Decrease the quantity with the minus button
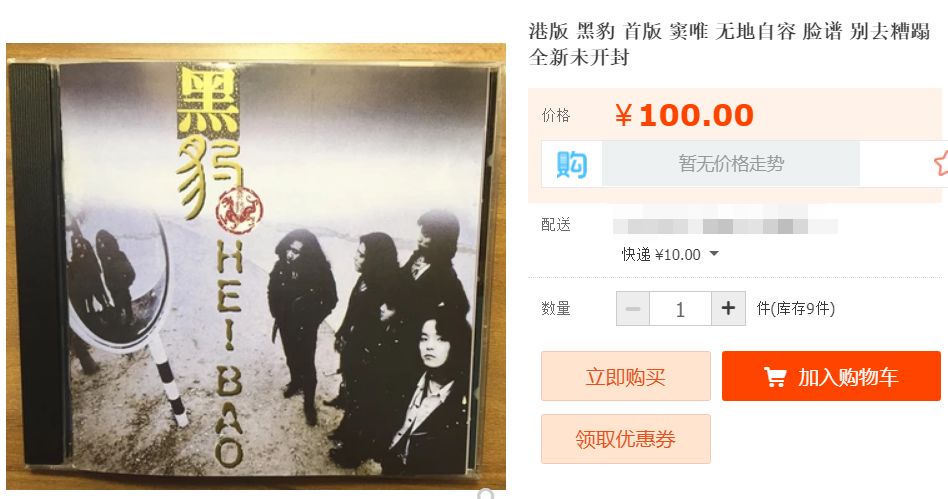The width and height of the screenshot is (948, 499). point(633,308)
